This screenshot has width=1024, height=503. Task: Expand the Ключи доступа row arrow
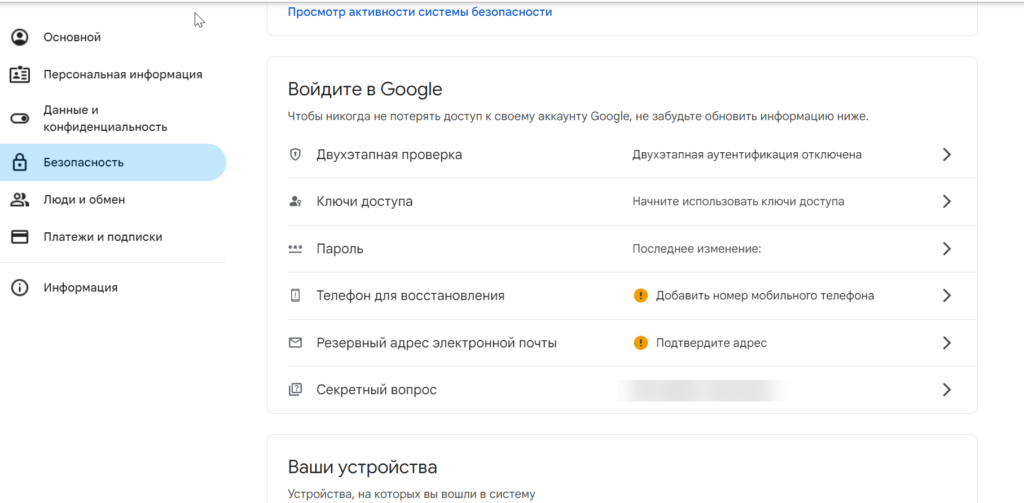946,202
